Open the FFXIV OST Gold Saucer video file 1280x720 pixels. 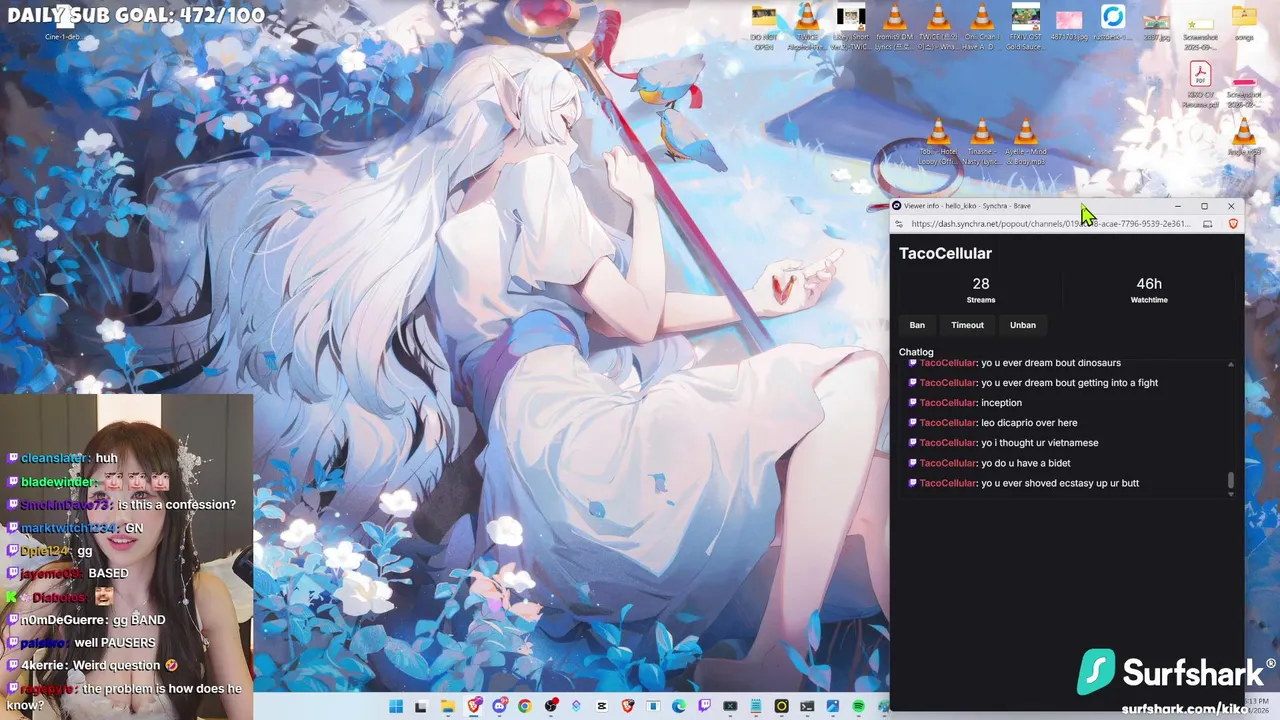(1026, 26)
